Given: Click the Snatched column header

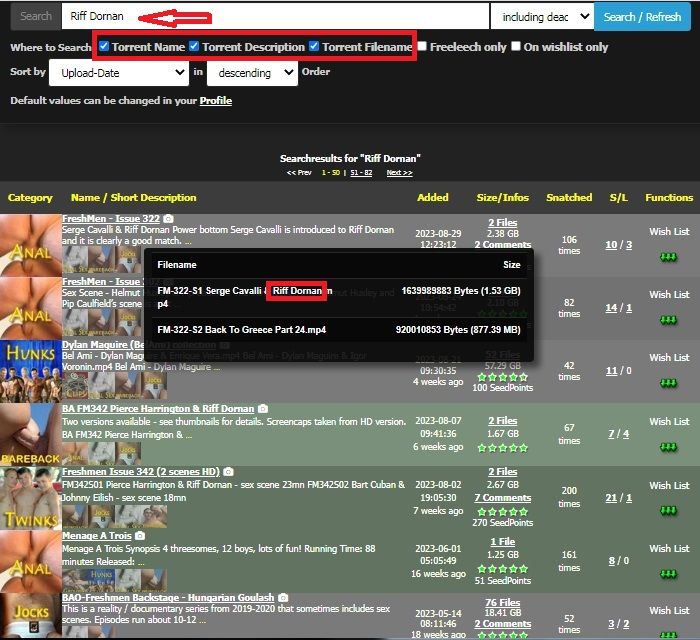Looking at the screenshot, I should click(569, 198).
